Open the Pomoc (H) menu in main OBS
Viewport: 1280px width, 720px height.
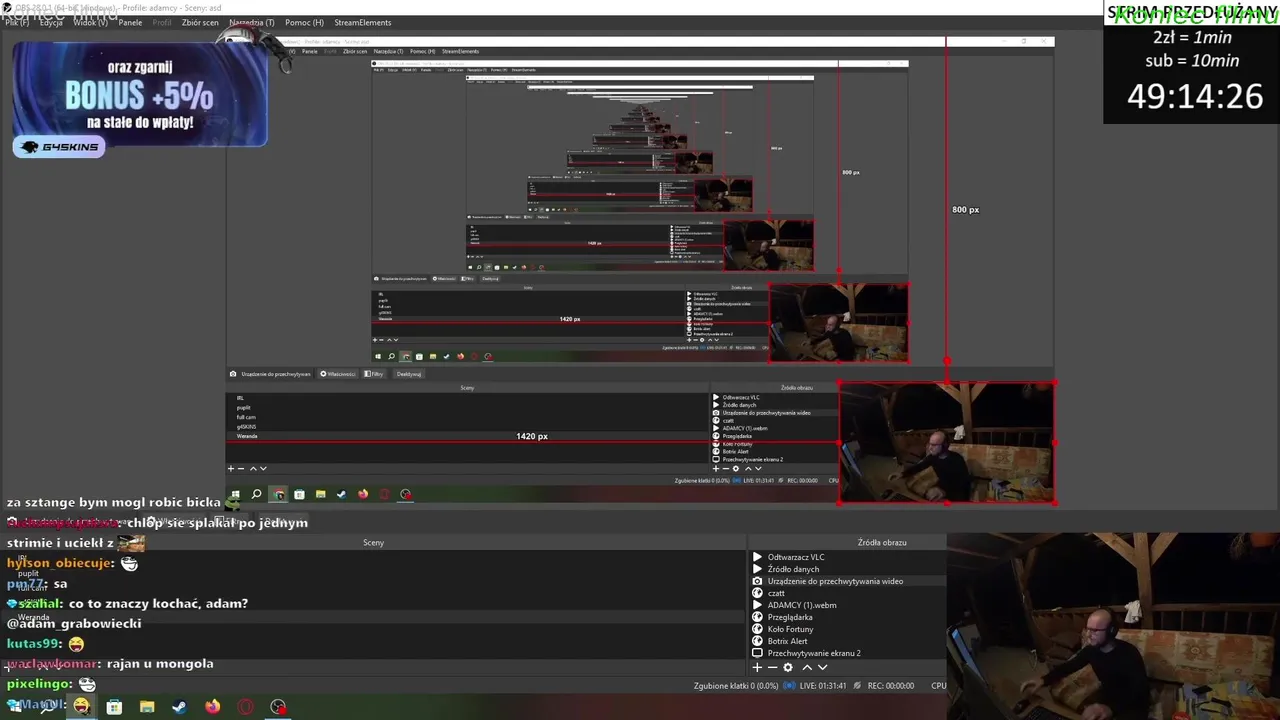(x=304, y=22)
